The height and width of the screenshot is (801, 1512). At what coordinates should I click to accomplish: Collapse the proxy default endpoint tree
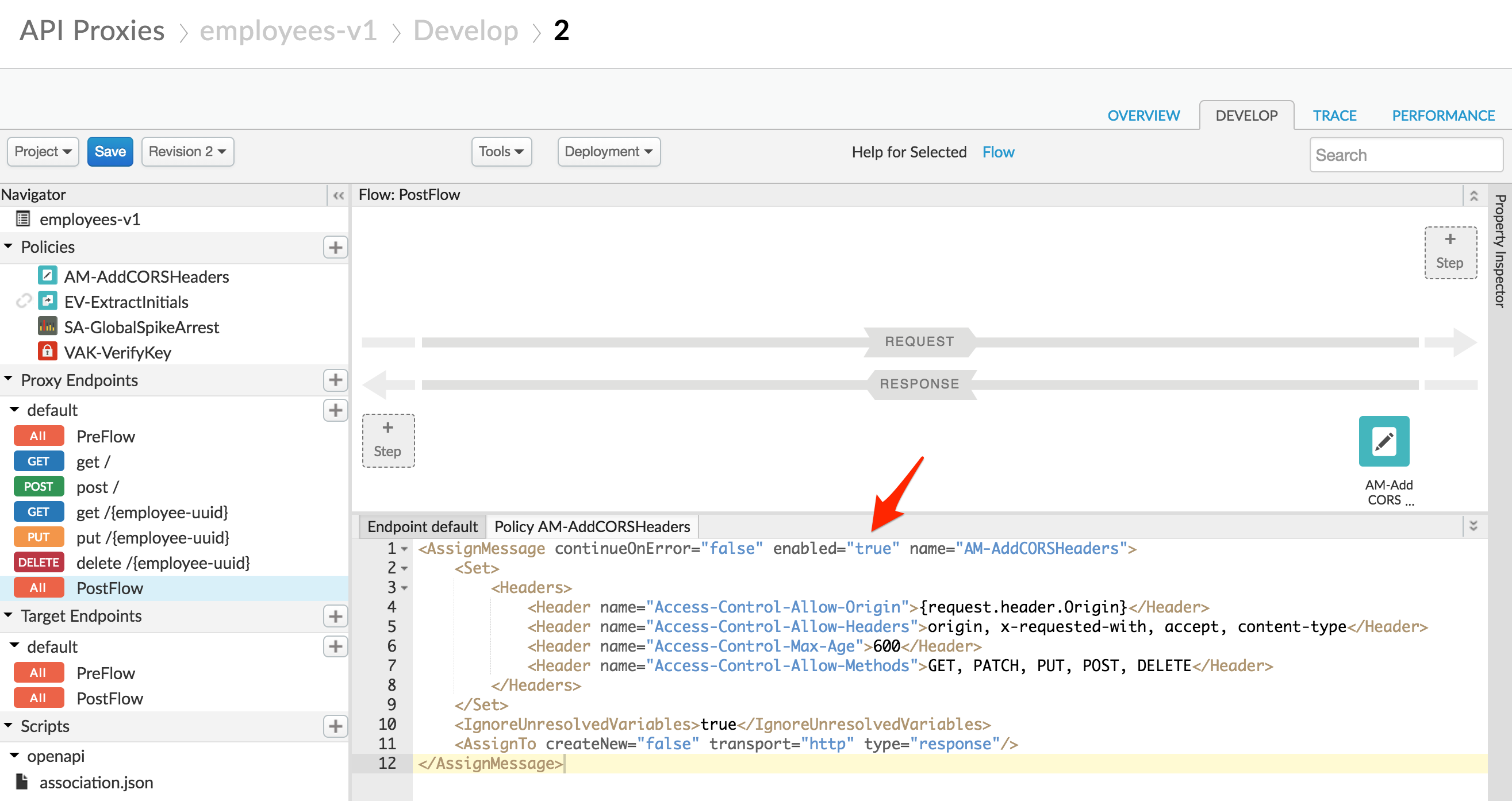pos(15,409)
